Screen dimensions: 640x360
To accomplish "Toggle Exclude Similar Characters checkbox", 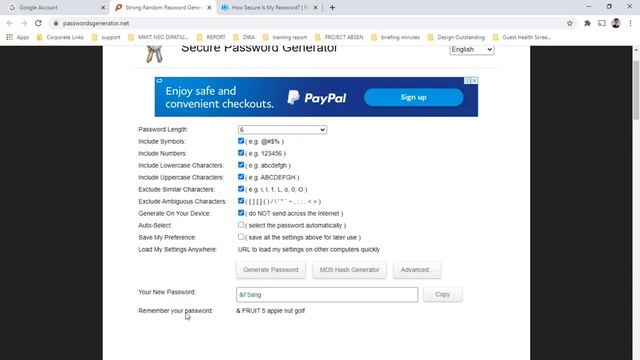I will [241, 189].
